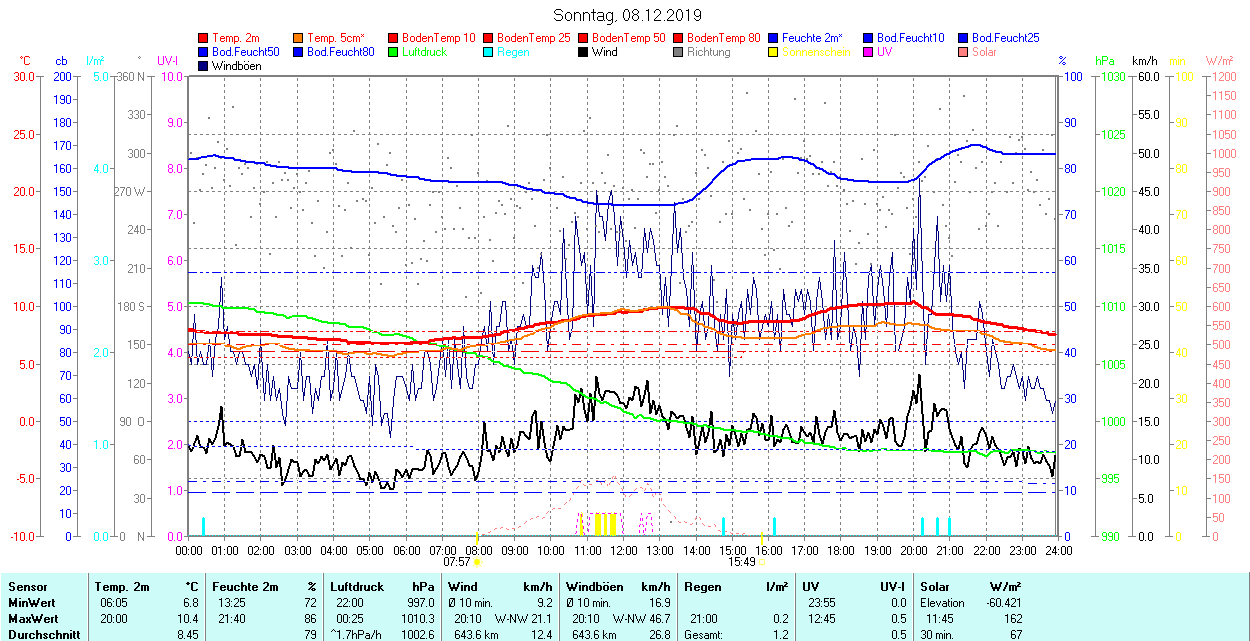The height and width of the screenshot is (641, 1250).
Task: Click the green Luftdruck legend swatch
Action: [x=394, y=52]
